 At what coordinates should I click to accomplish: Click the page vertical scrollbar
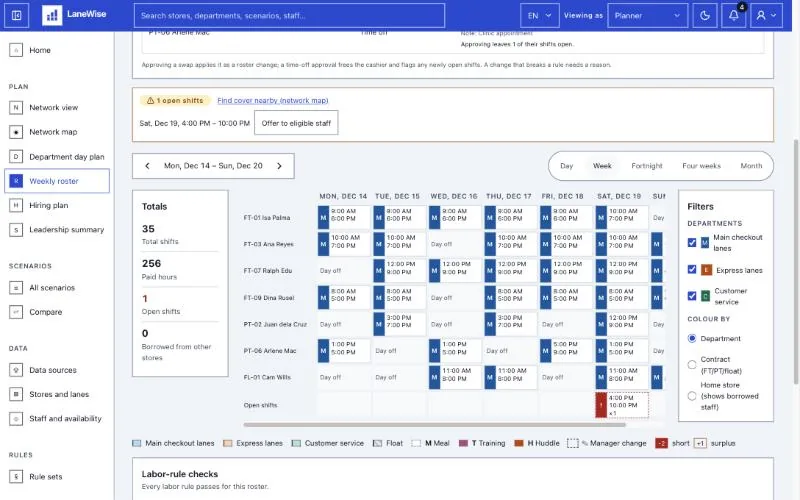(x=796, y=261)
